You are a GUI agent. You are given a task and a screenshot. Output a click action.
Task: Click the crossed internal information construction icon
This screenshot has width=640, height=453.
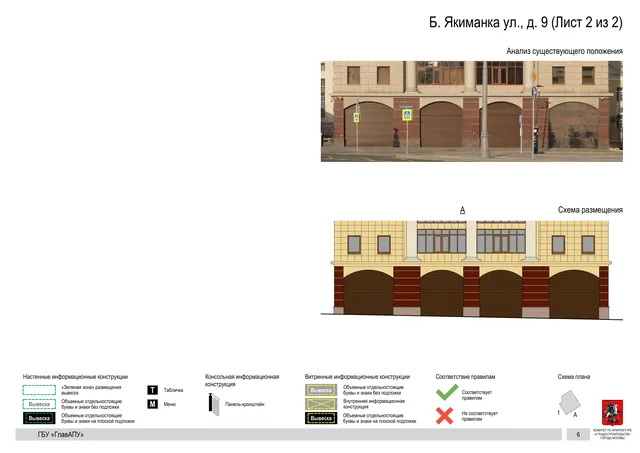(x=321, y=404)
